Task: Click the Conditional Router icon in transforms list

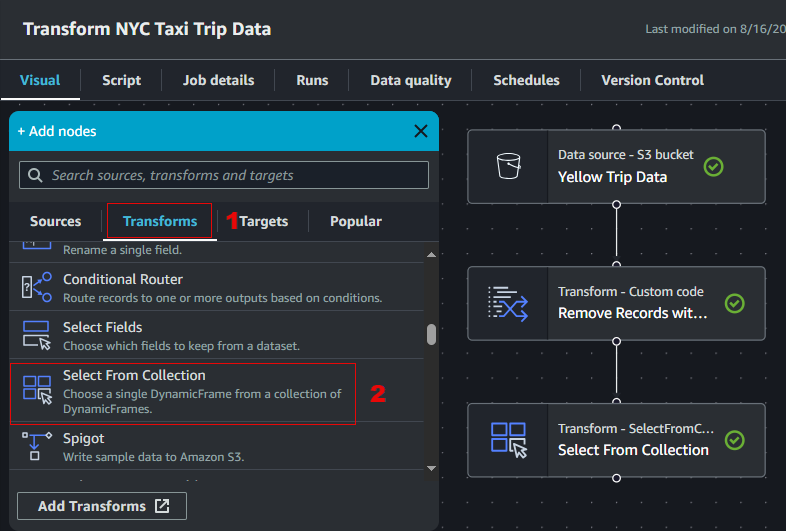Action: tap(37, 287)
